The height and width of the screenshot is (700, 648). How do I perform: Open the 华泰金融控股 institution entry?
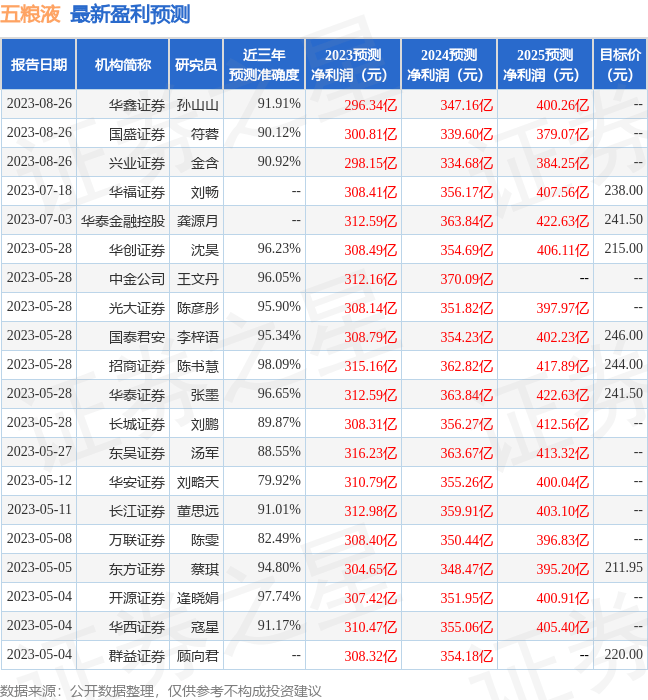point(123,220)
